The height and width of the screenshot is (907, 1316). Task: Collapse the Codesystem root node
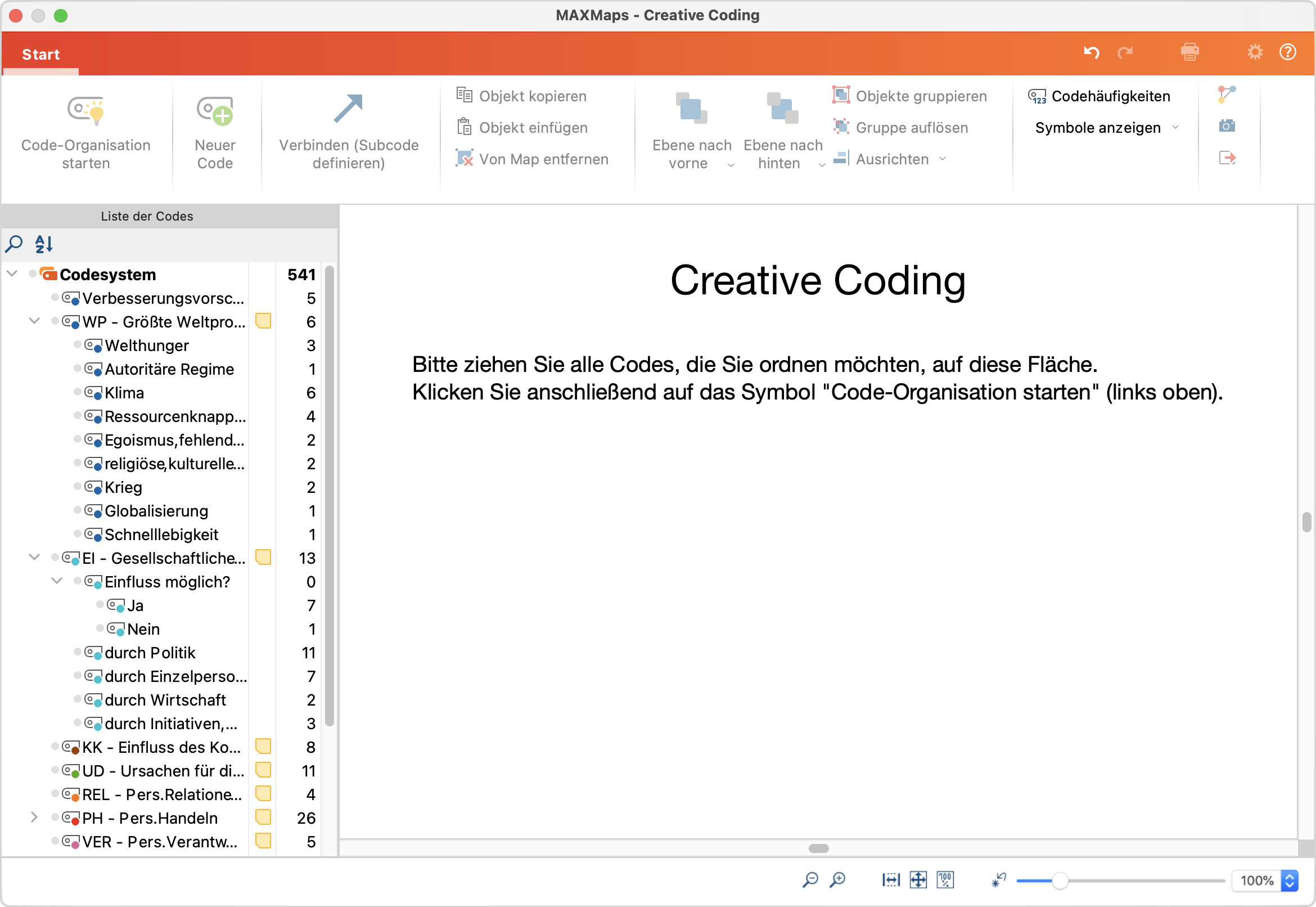(12, 274)
